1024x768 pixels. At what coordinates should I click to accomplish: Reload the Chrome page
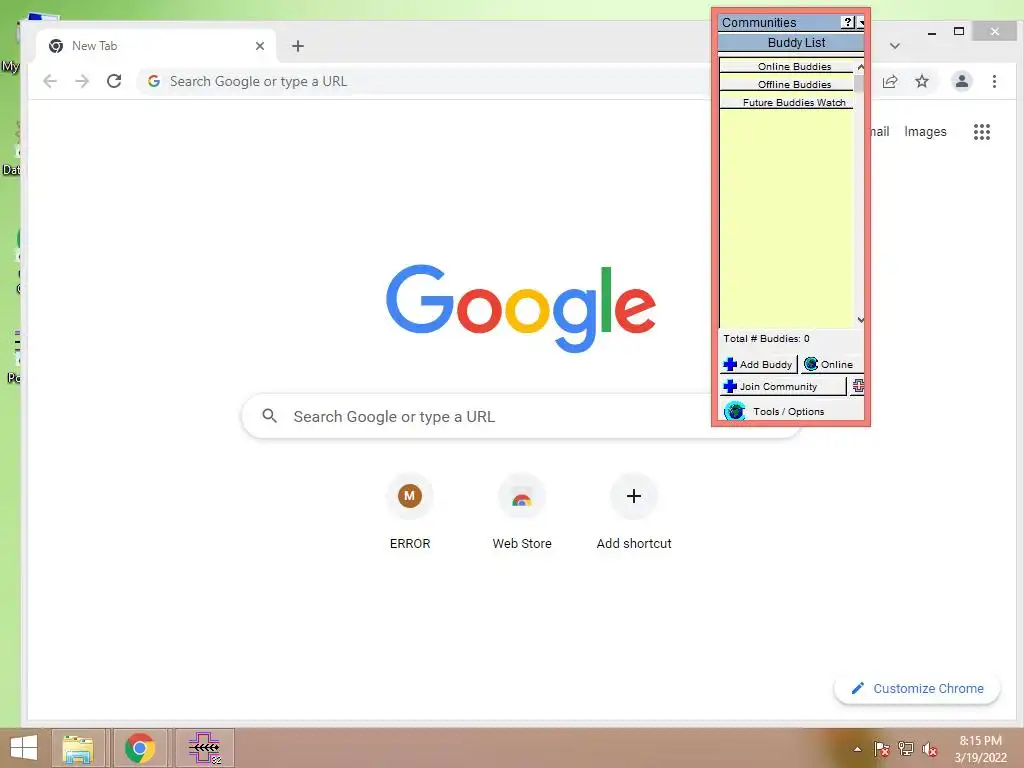[114, 81]
